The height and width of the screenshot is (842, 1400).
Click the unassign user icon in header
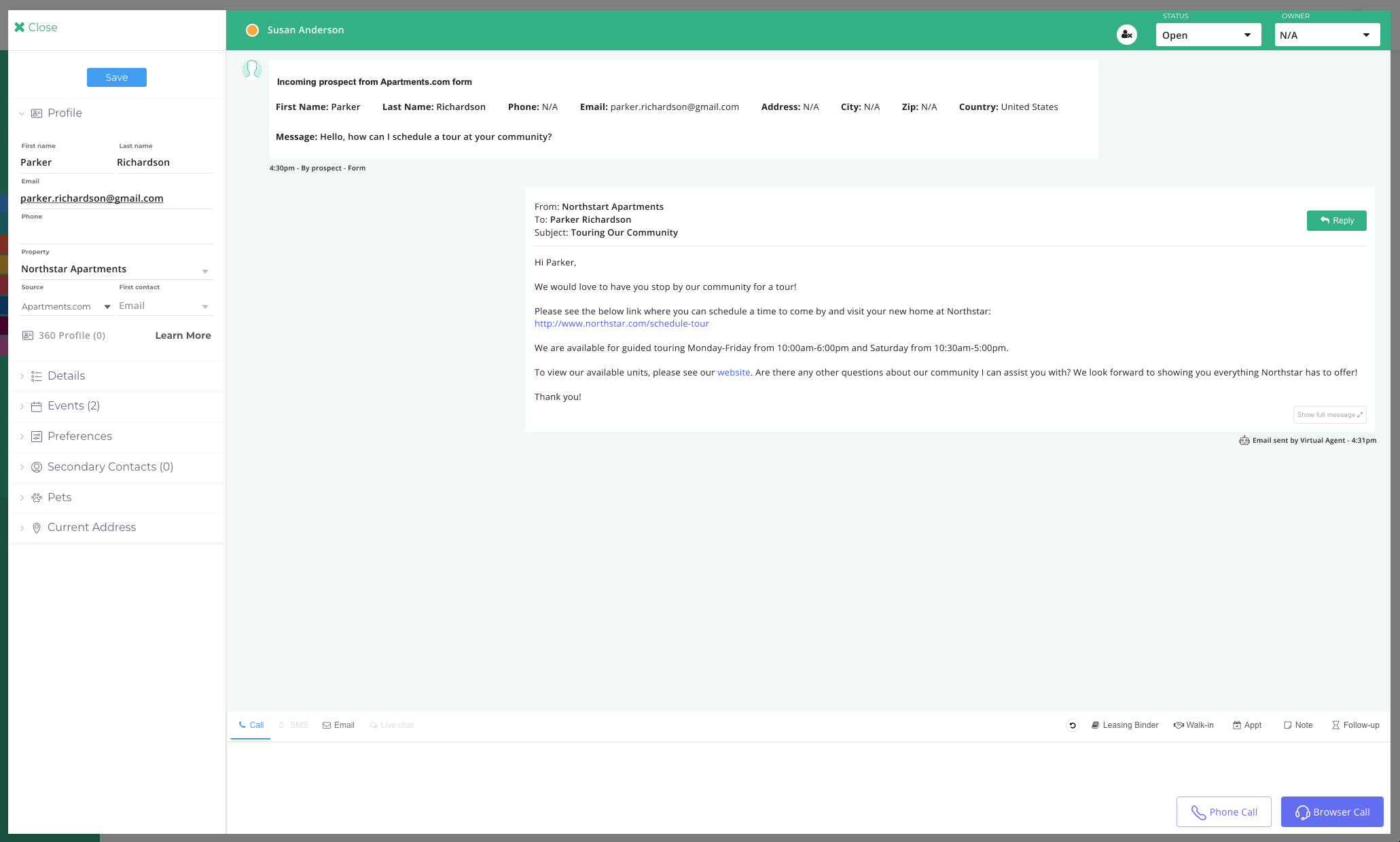1126,35
